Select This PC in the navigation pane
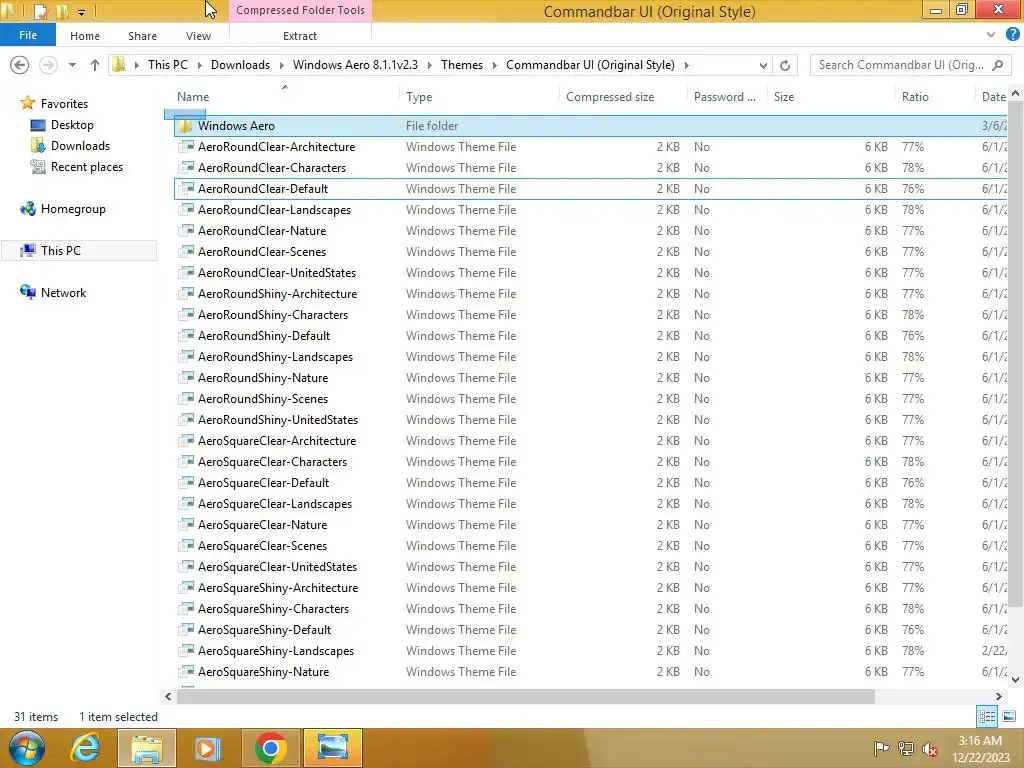This screenshot has width=1024, height=768. (61, 251)
